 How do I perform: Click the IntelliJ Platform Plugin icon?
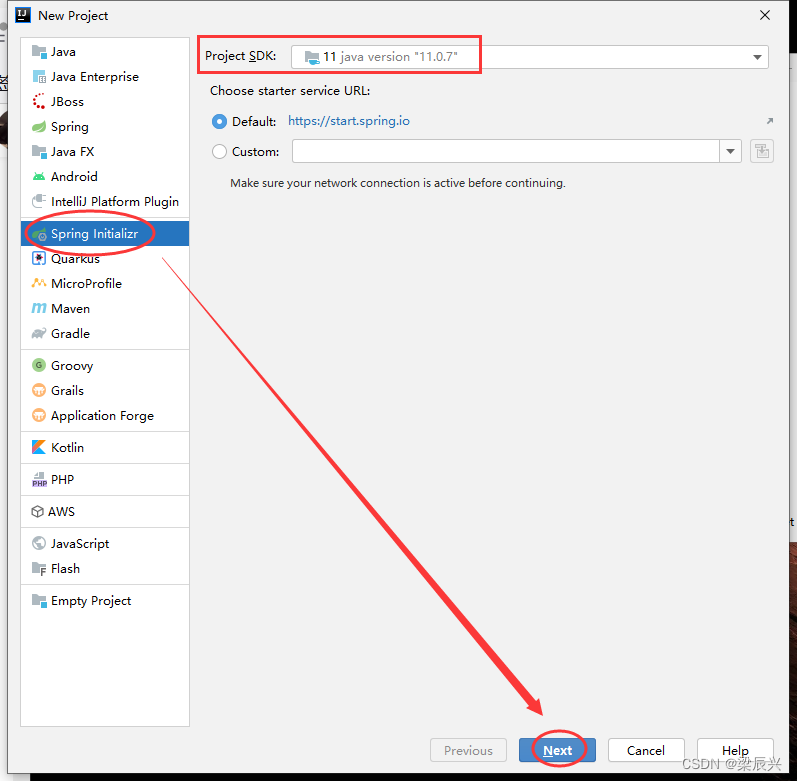click(x=39, y=201)
